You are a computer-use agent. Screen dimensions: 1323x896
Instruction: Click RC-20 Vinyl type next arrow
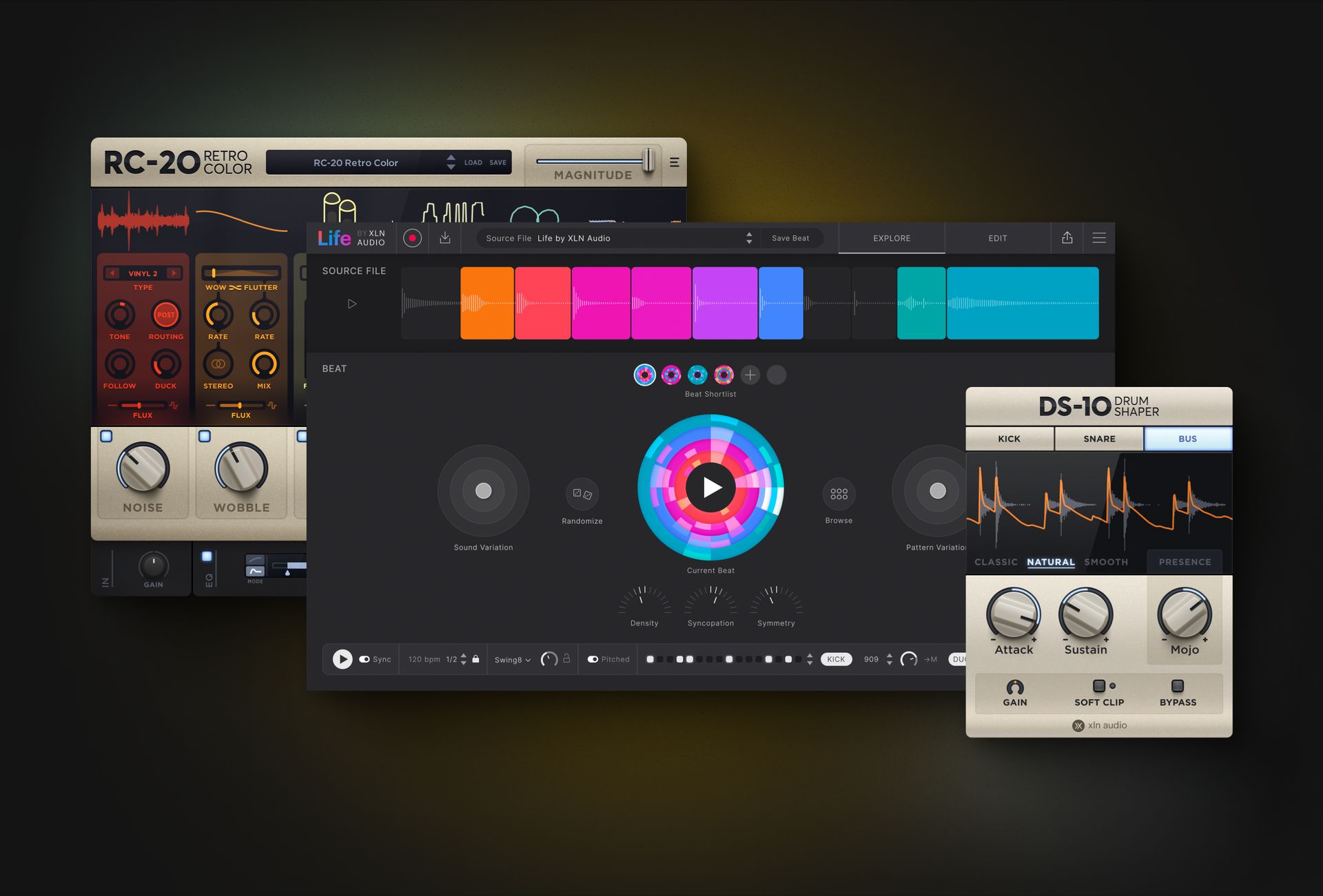pyautogui.click(x=174, y=273)
